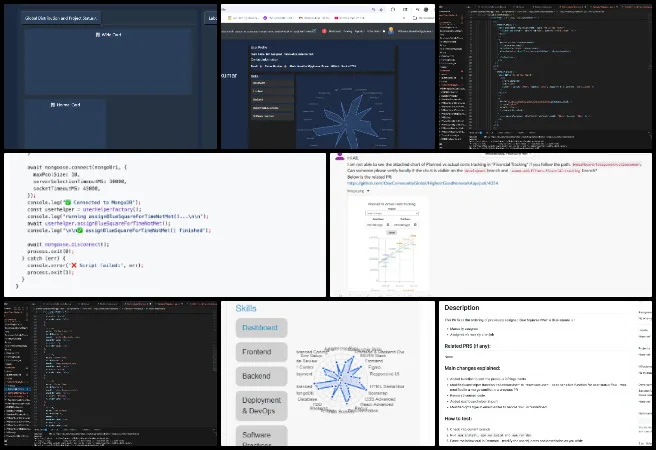Image resolution: width=656 pixels, height=450 pixels.
Task: Click the browser zoom magnifier icon
Action: tap(373, 10)
